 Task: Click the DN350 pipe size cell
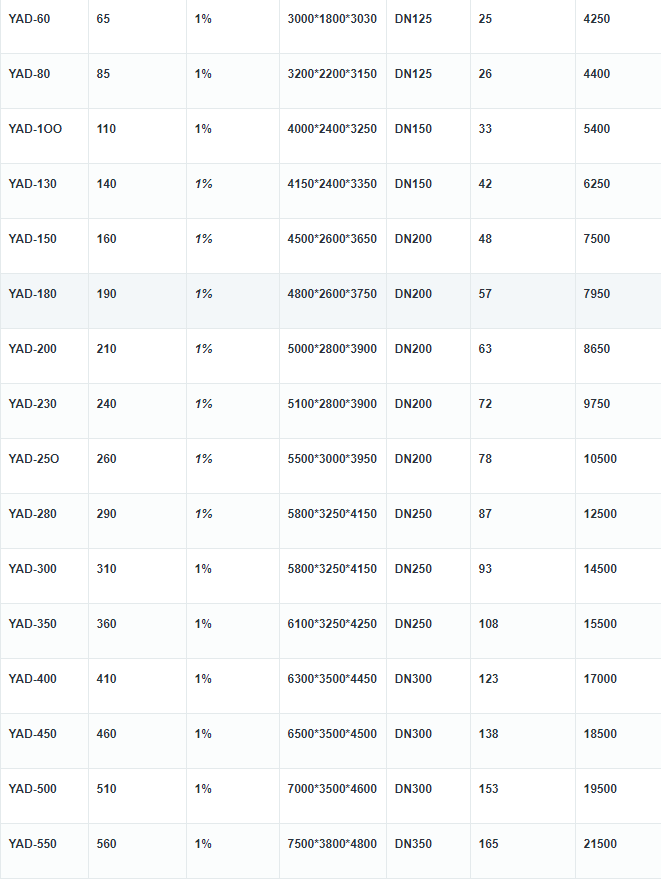pyautogui.click(x=413, y=844)
